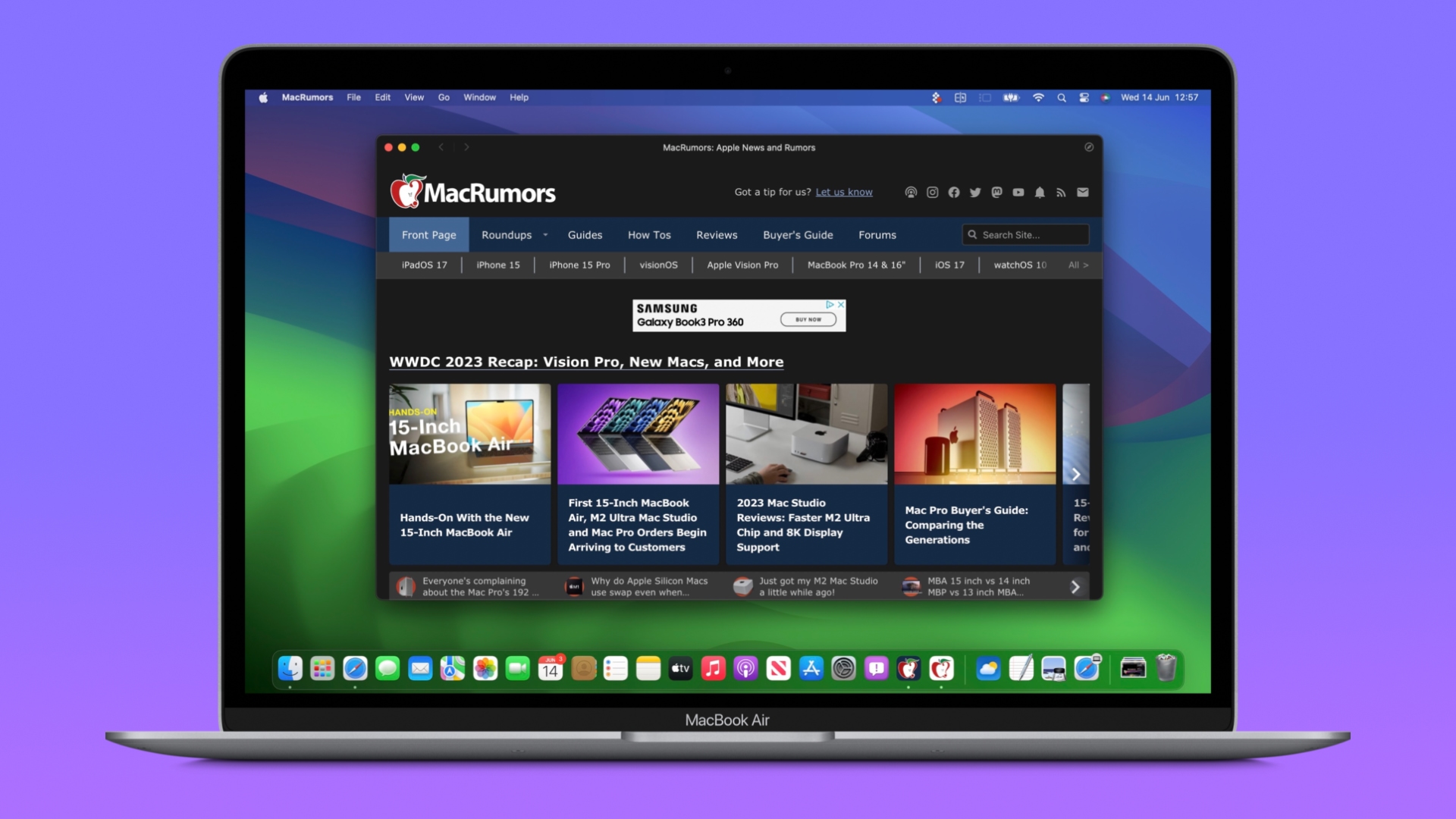Open Maps app from dock

click(x=453, y=668)
